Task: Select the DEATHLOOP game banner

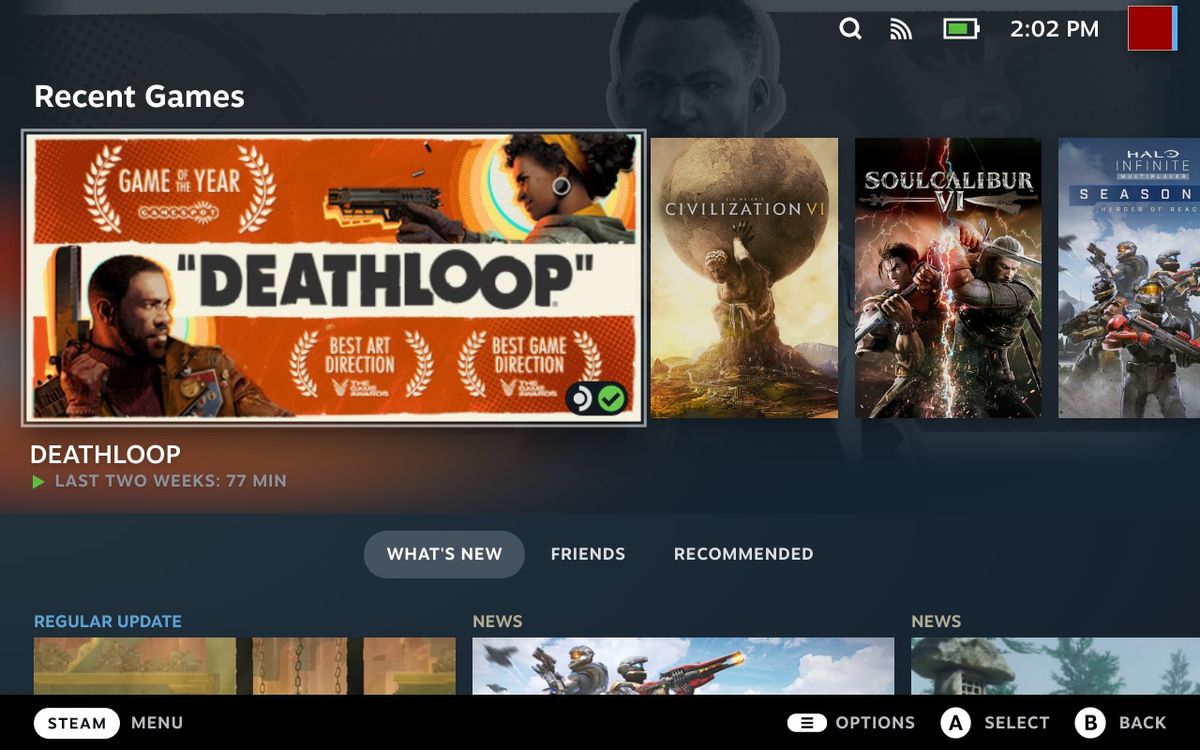Action: point(334,278)
